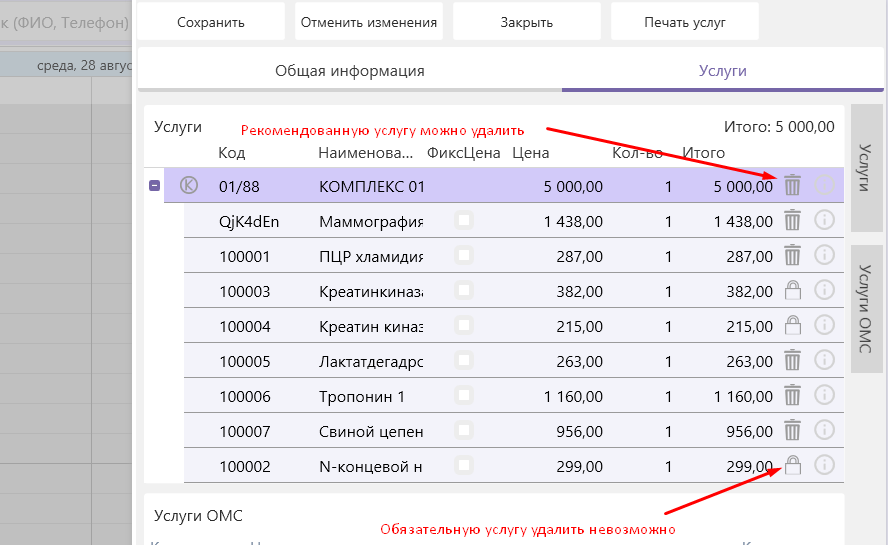Toggle ФиксЦена checkbox for row 100001

pos(464,256)
